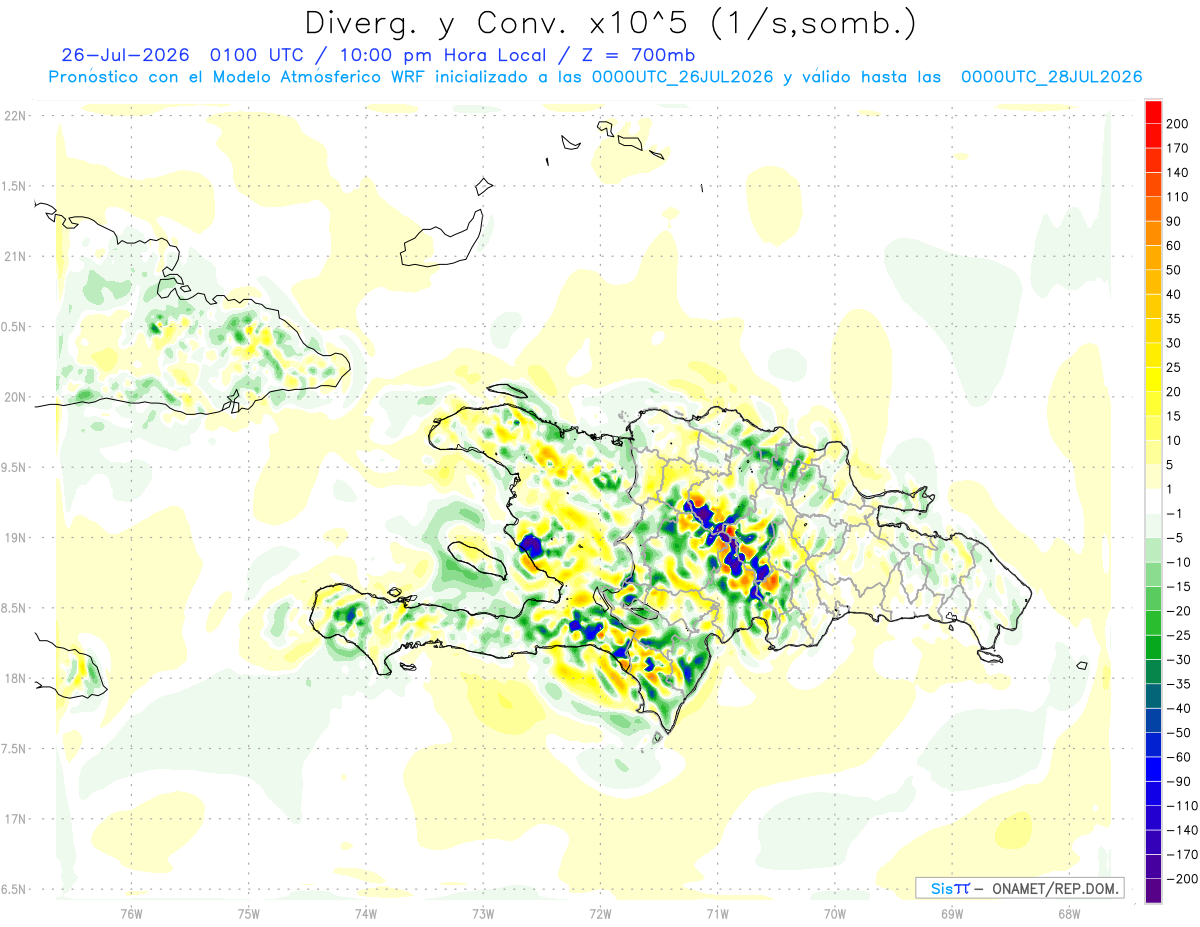Click the 73W longitude label
The height and width of the screenshot is (927, 1200).
(x=482, y=913)
